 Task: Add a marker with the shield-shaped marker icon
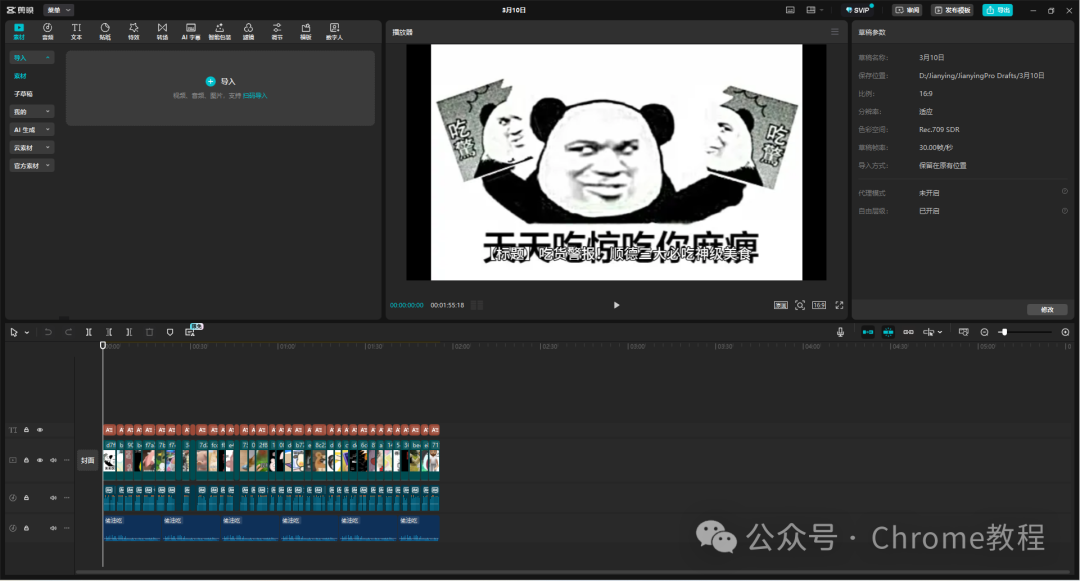[x=170, y=332]
